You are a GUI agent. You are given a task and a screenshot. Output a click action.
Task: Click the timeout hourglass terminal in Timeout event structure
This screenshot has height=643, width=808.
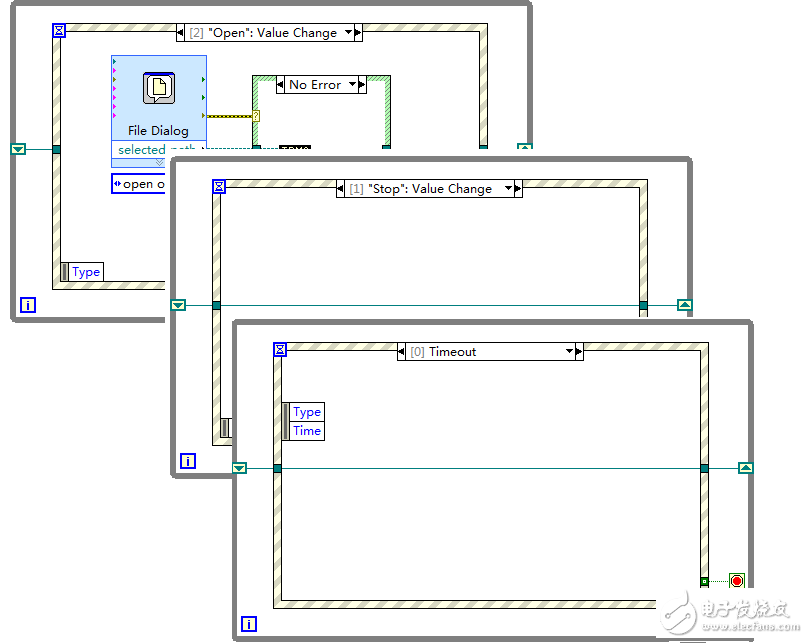tap(280, 350)
